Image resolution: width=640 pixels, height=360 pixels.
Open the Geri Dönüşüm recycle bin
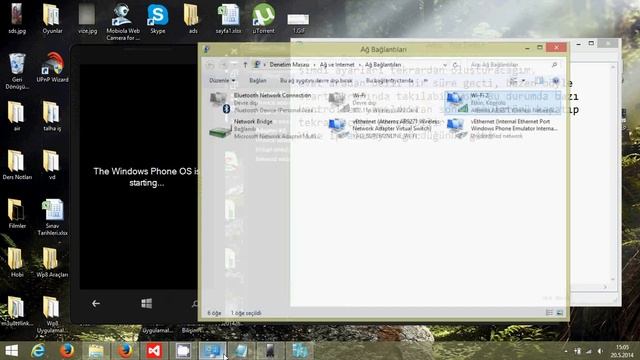click(17, 71)
